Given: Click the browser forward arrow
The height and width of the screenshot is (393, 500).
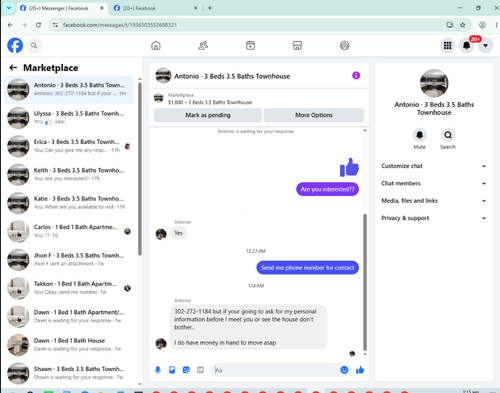Looking at the screenshot, I should [x=24, y=25].
